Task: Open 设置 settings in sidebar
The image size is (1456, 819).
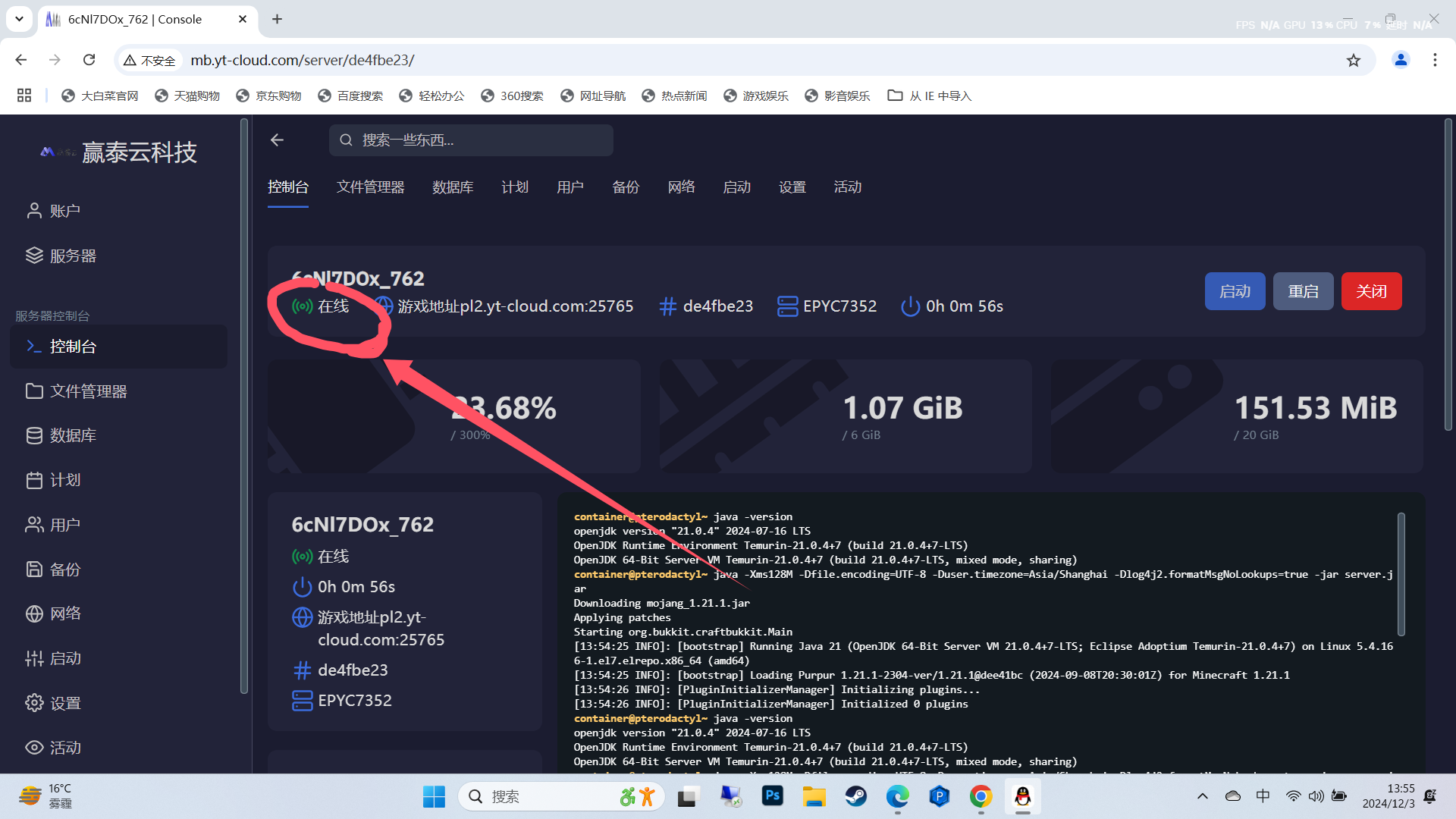Action: pyautogui.click(x=53, y=703)
